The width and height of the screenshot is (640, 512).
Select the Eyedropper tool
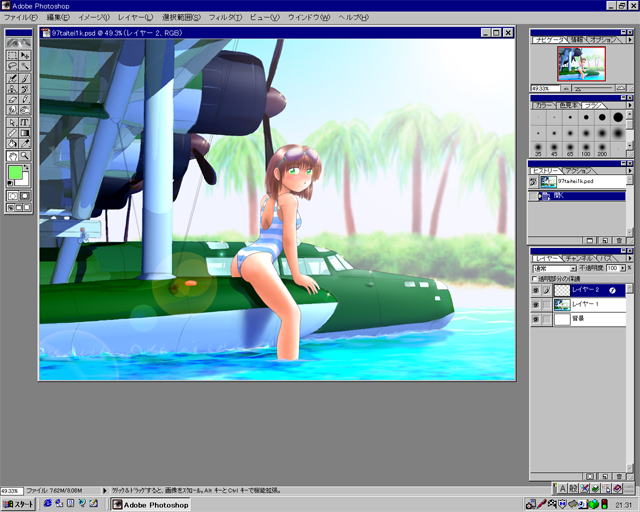(25, 143)
